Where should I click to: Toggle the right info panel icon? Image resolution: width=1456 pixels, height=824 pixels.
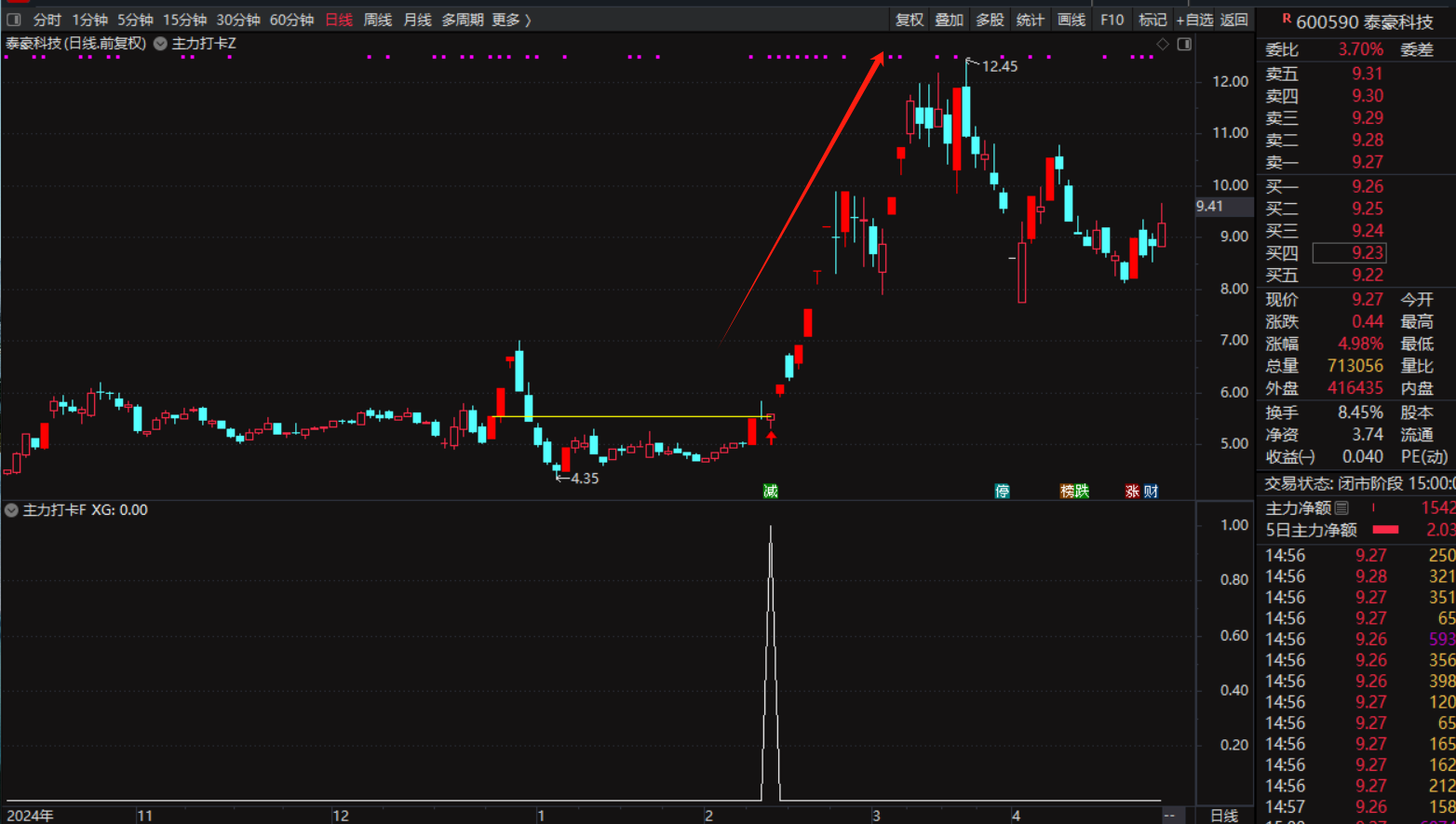(x=1184, y=44)
